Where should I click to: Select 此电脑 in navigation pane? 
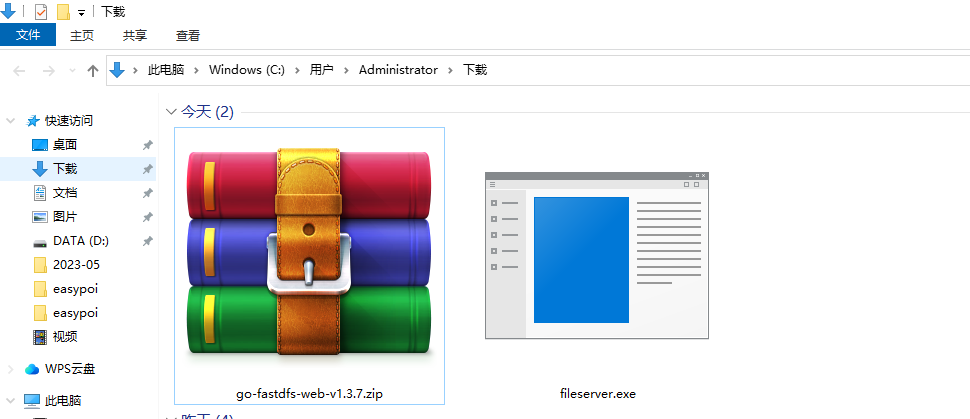click(x=63, y=401)
